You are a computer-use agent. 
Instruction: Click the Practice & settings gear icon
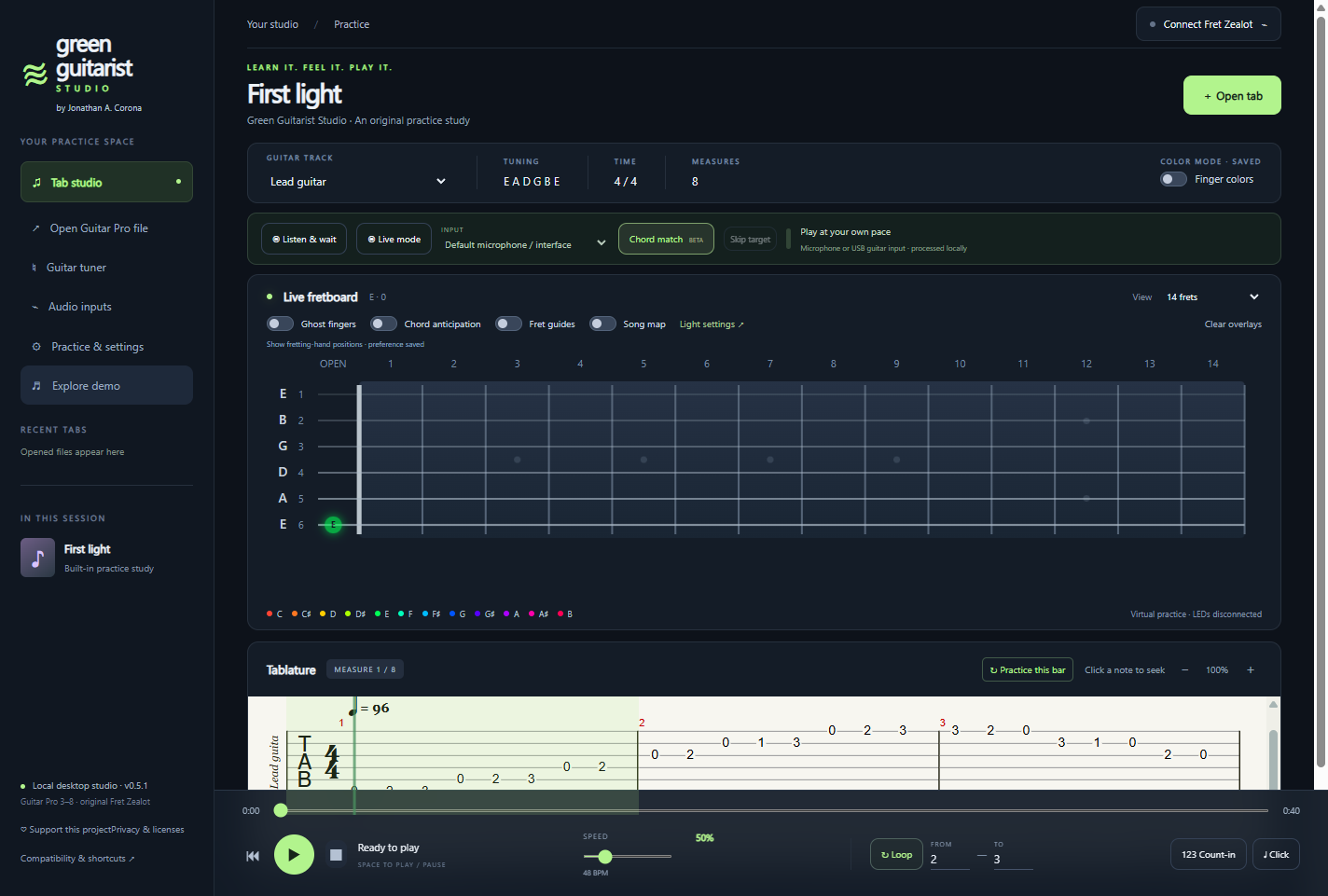(36, 347)
